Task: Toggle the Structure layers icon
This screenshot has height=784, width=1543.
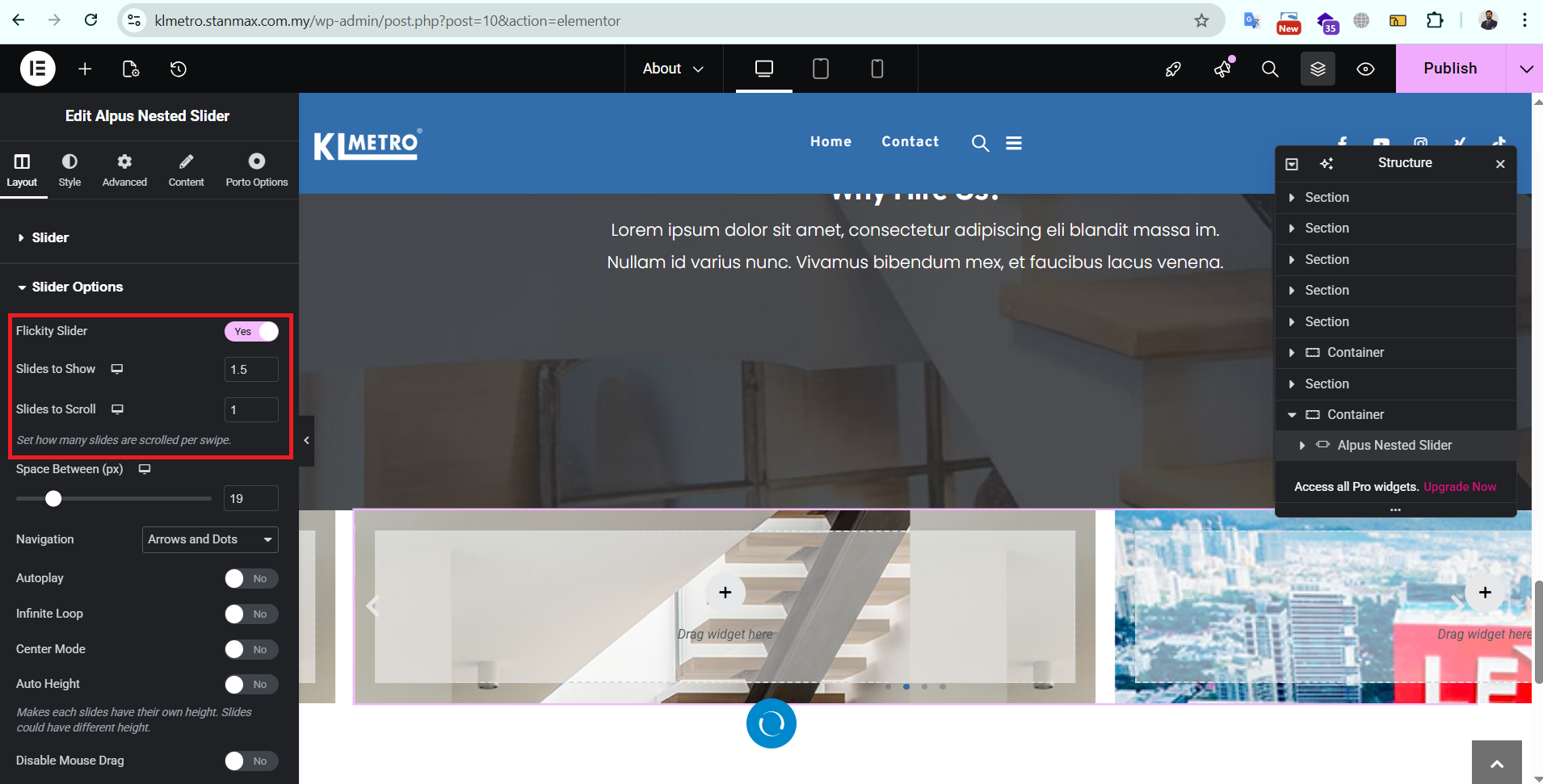Action: click(1318, 69)
